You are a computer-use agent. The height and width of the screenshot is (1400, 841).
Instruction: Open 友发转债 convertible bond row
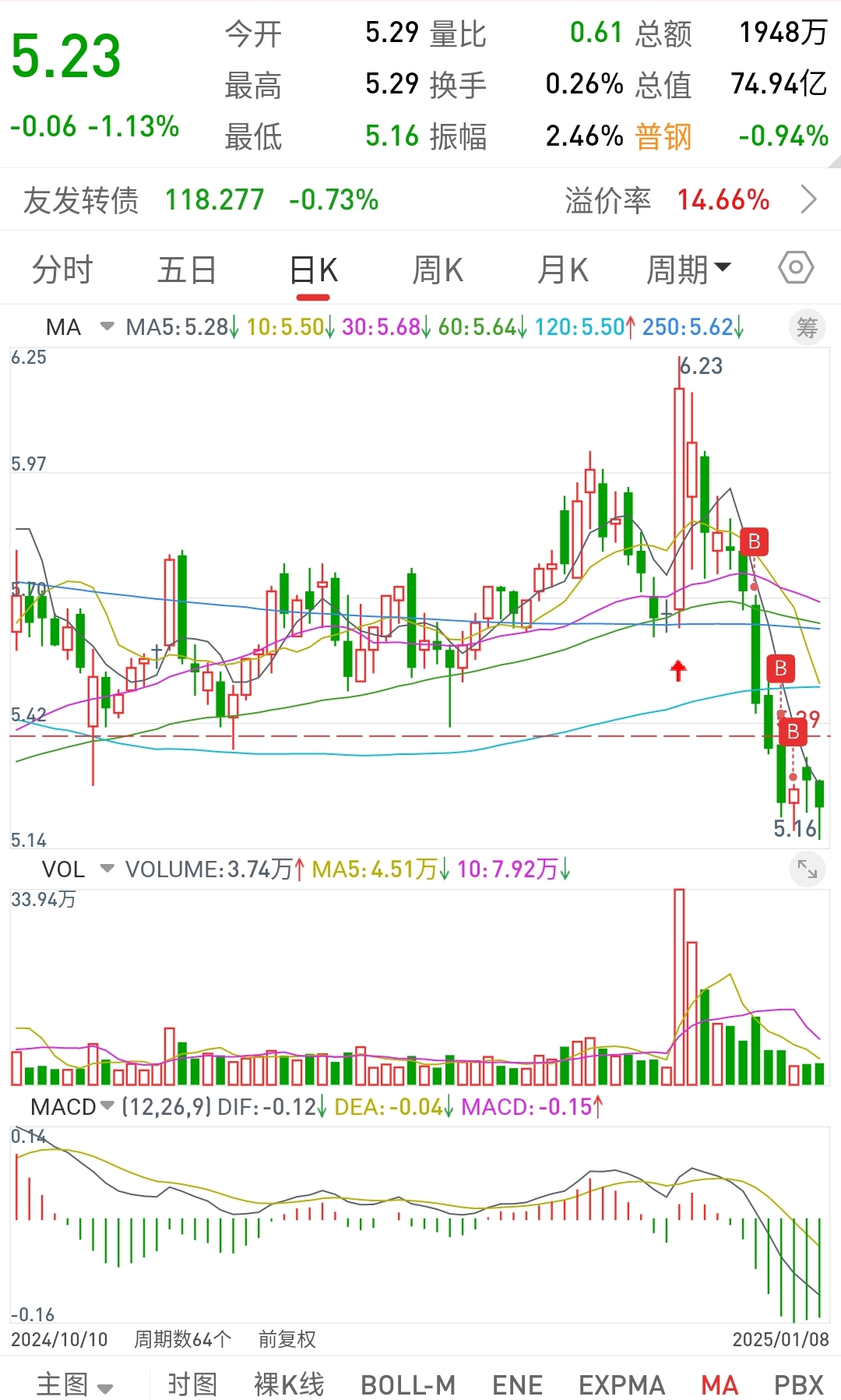click(420, 200)
